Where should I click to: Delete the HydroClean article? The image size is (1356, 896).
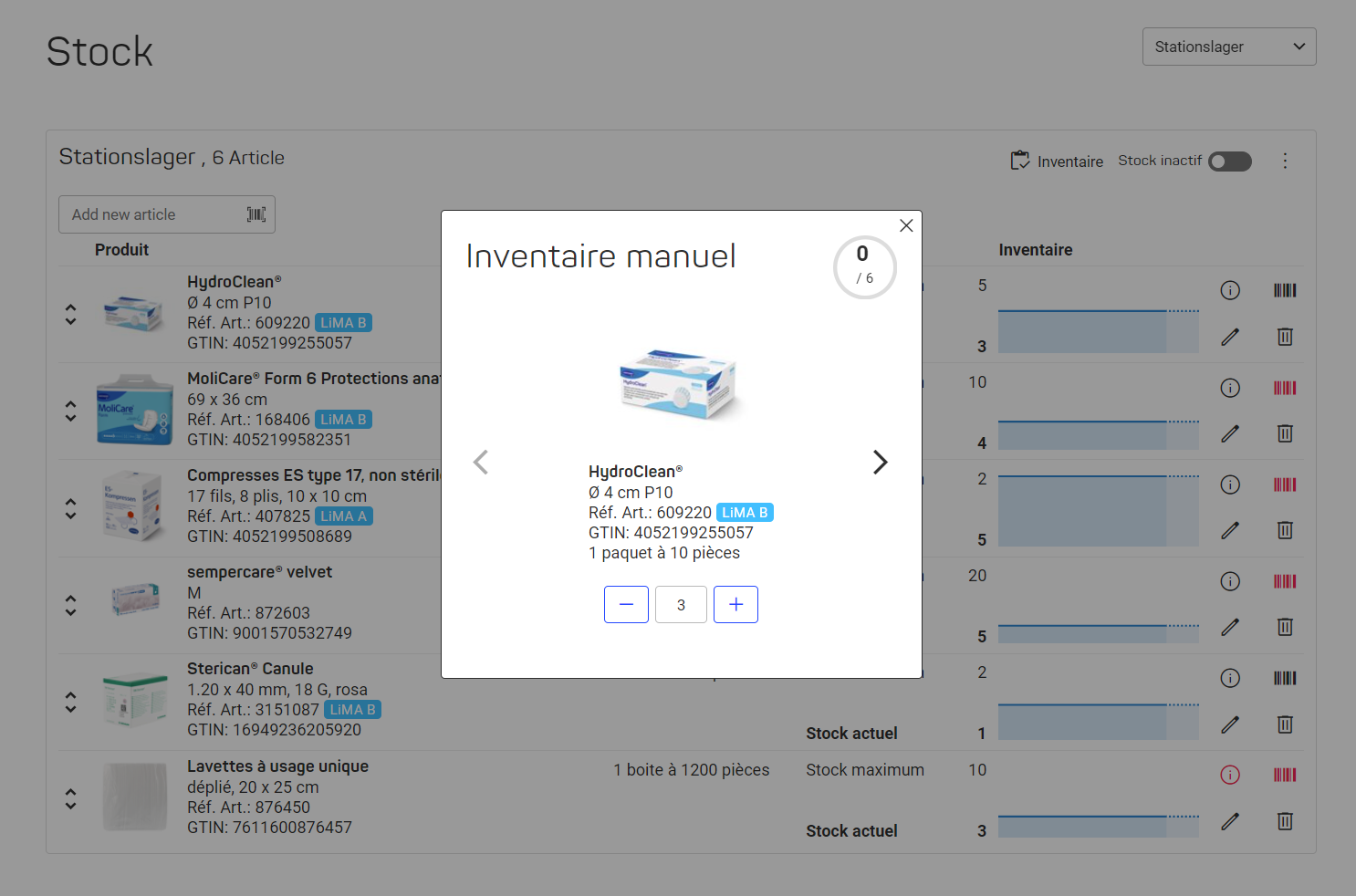[x=1285, y=337]
